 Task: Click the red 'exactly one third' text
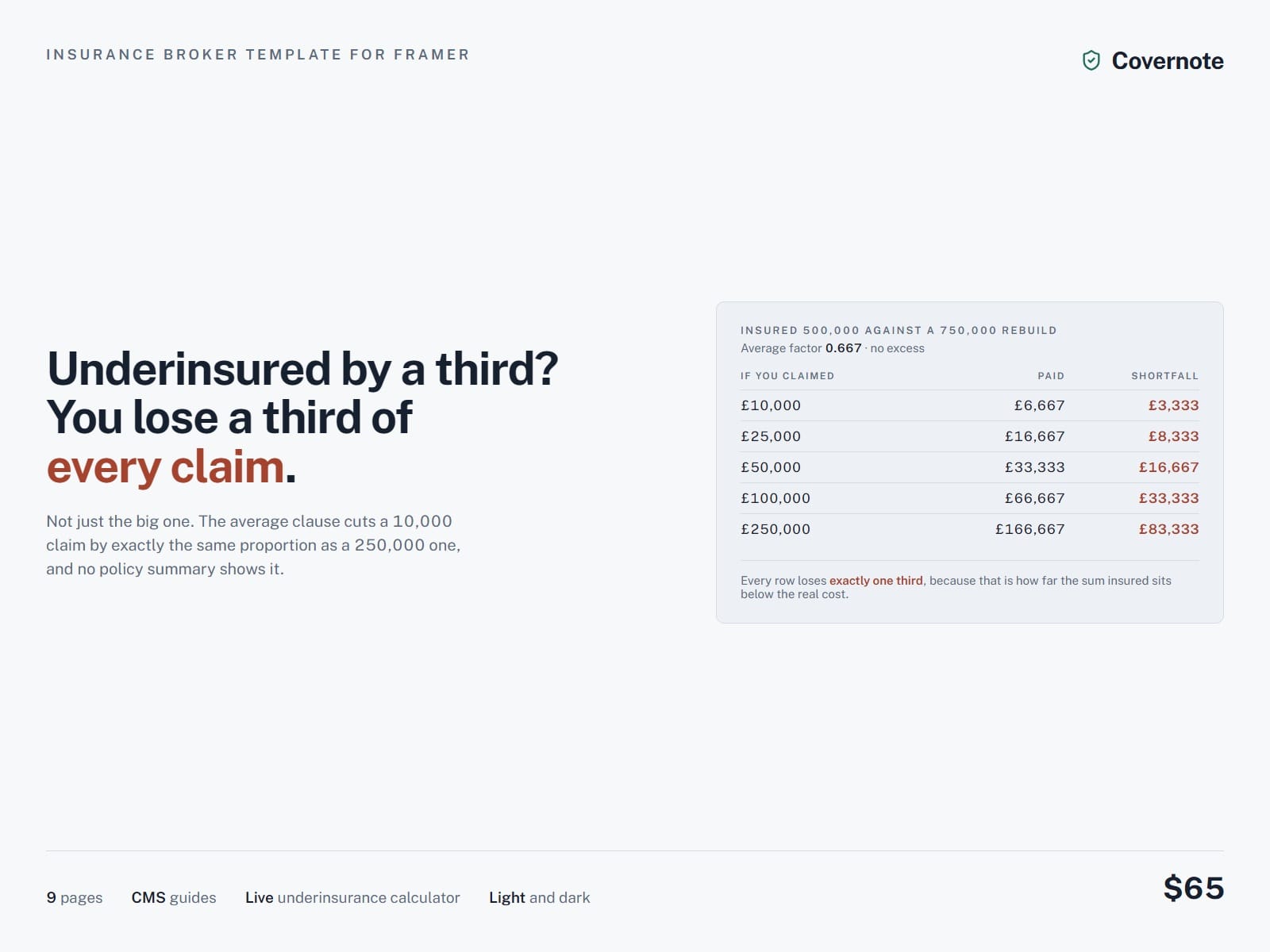876,581
